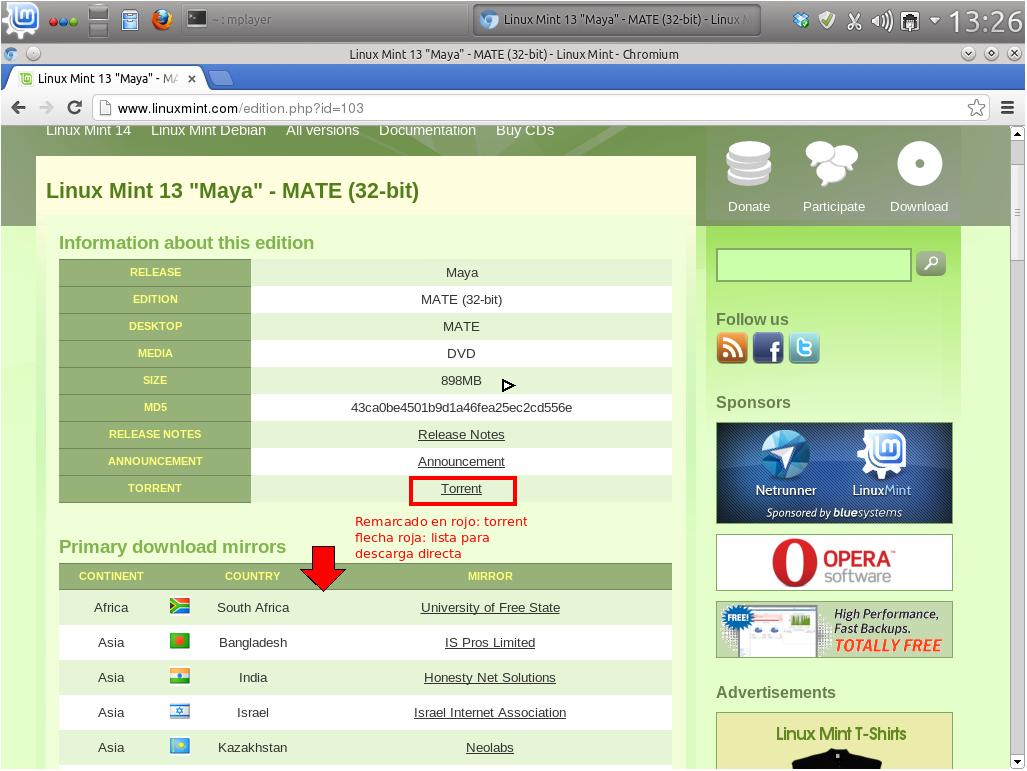Click the South Africa flag icon
This screenshot has height=771, width=1027.
coord(179,606)
